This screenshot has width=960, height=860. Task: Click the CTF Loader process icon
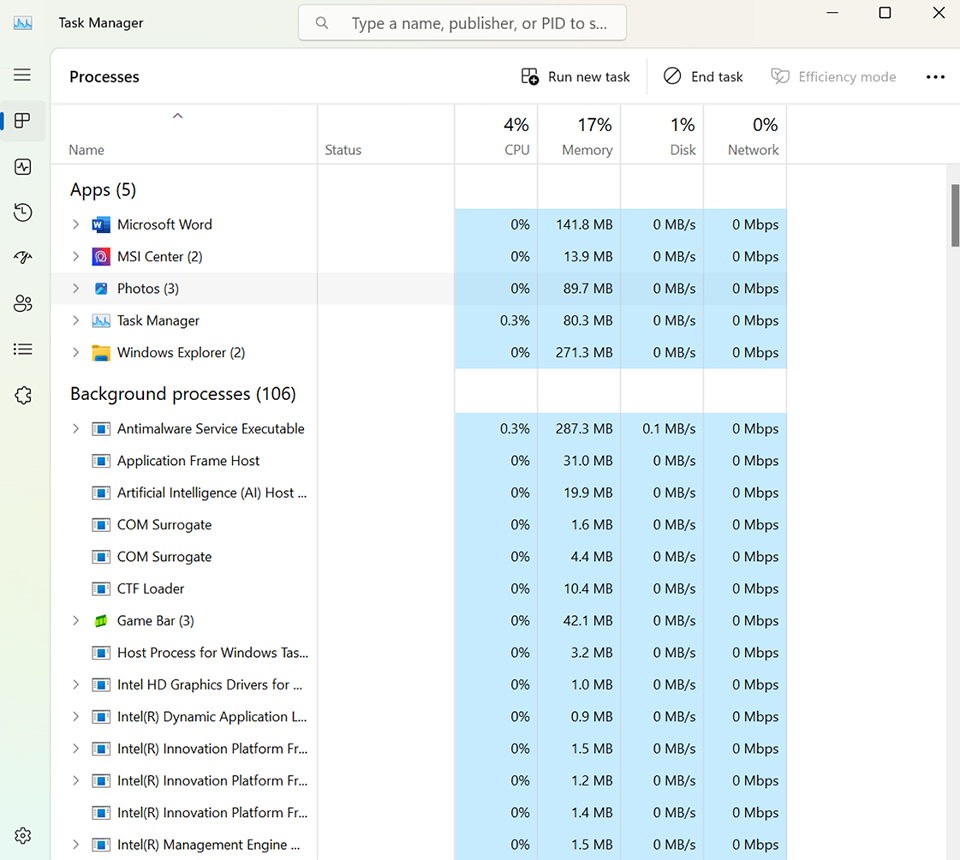click(101, 589)
